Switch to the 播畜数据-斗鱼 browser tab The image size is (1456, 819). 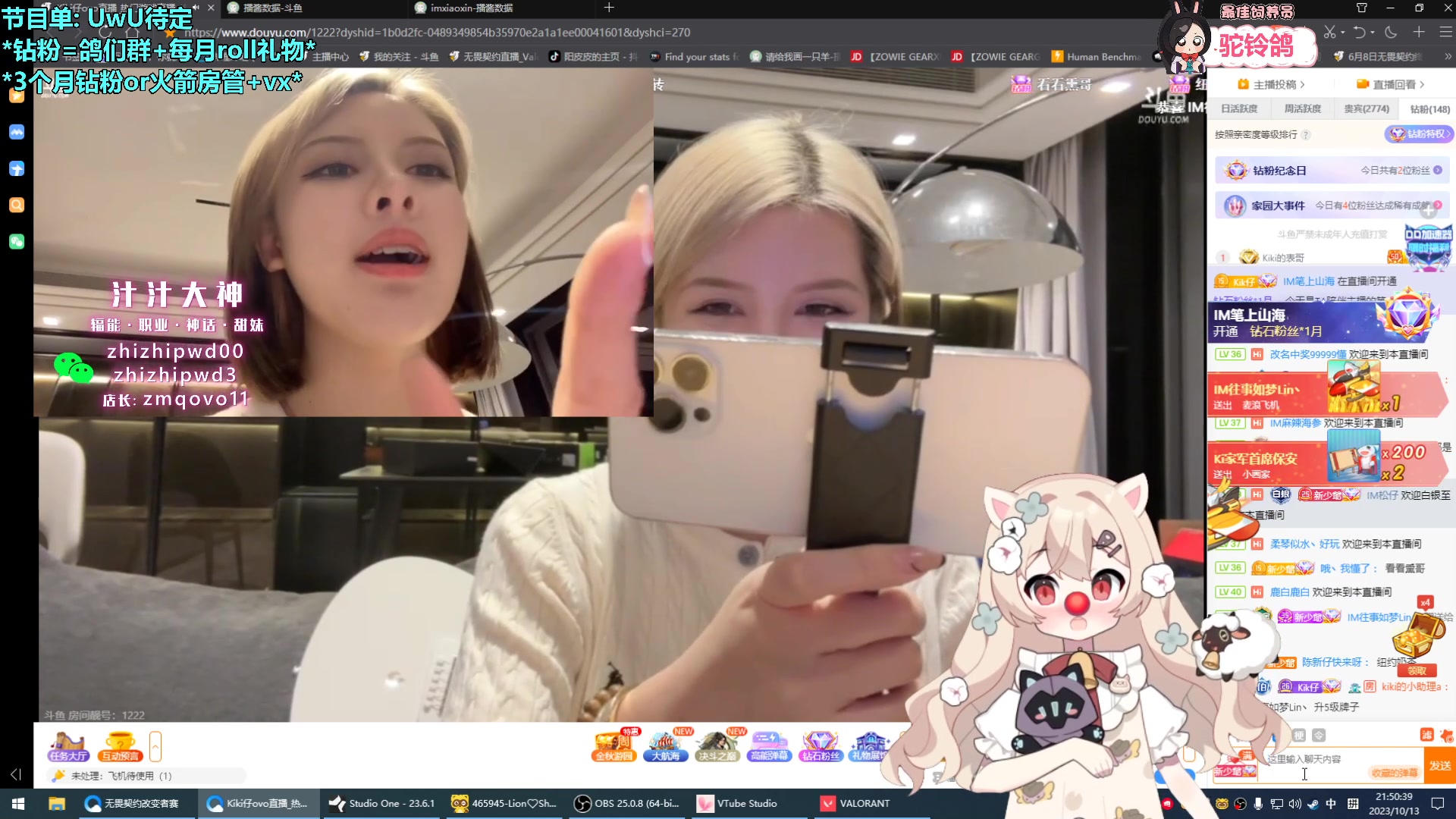coord(312,8)
